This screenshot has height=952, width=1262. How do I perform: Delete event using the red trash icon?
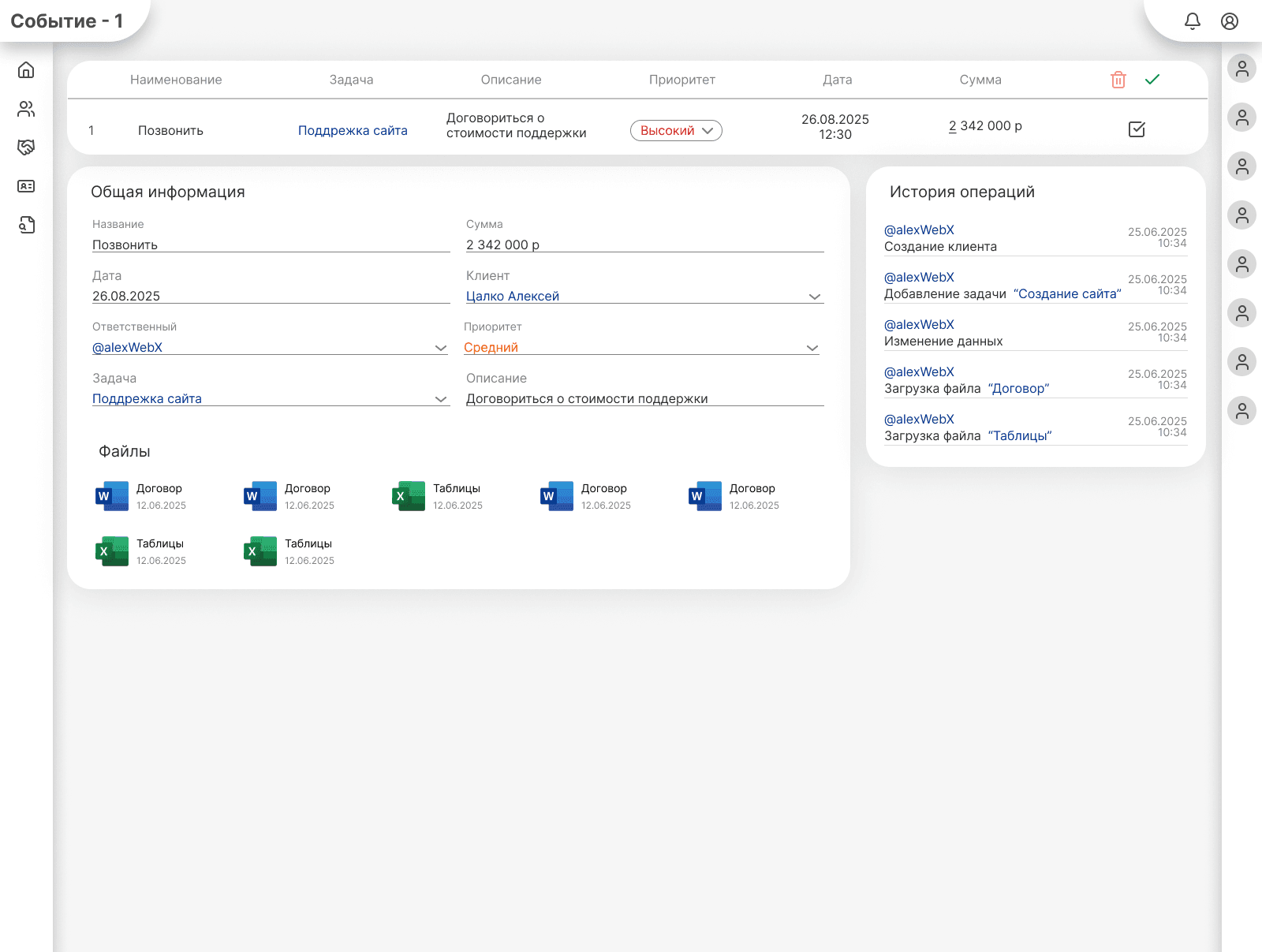(1118, 80)
